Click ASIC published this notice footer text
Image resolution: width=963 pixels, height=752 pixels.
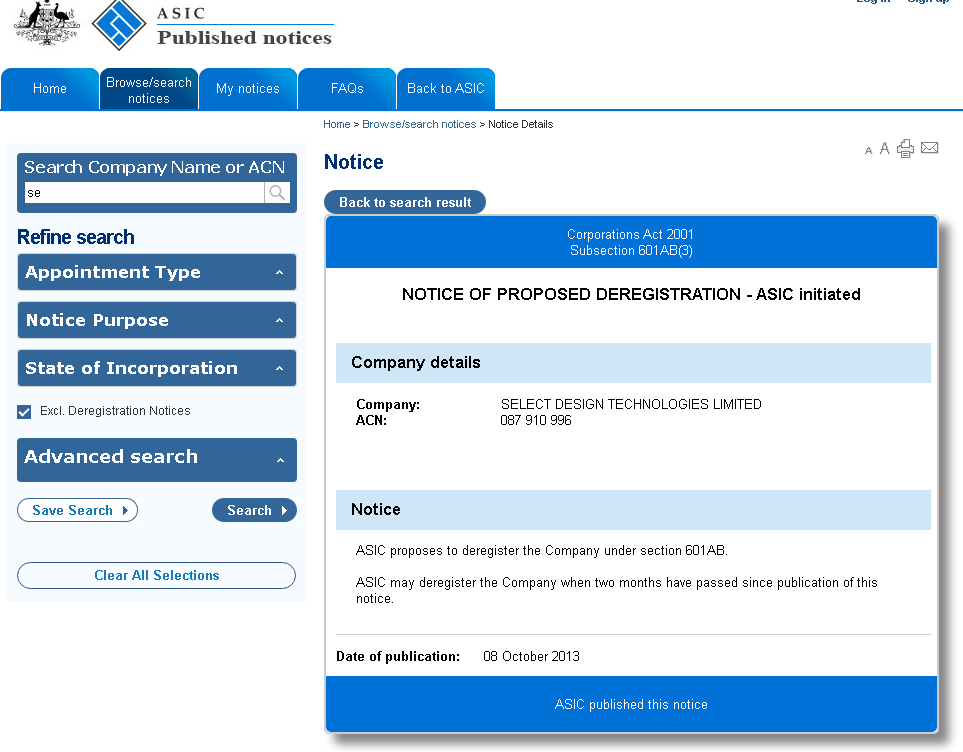pos(631,705)
